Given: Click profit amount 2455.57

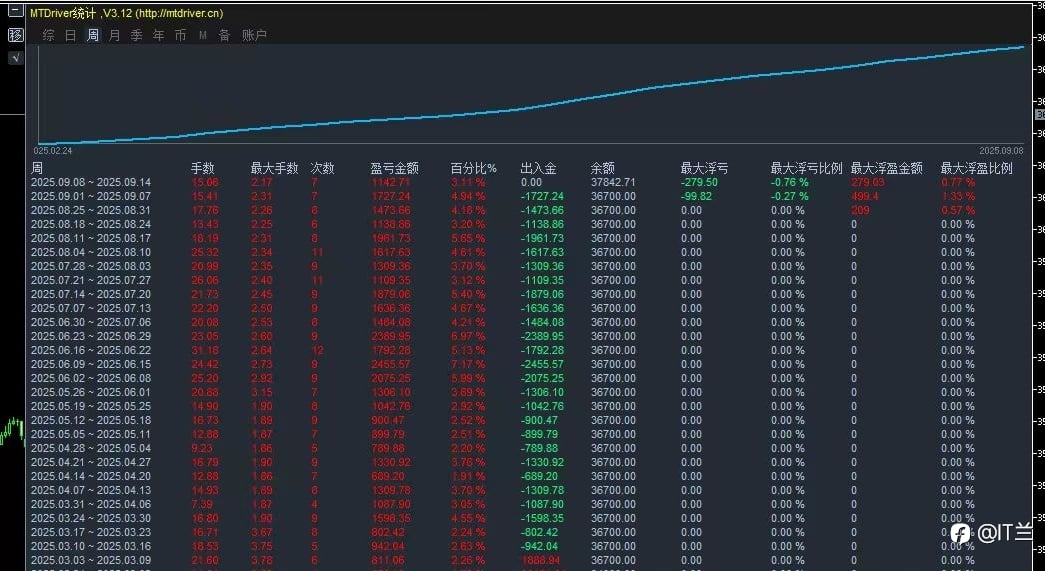Looking at the screenshot, I should click(391, 364).
